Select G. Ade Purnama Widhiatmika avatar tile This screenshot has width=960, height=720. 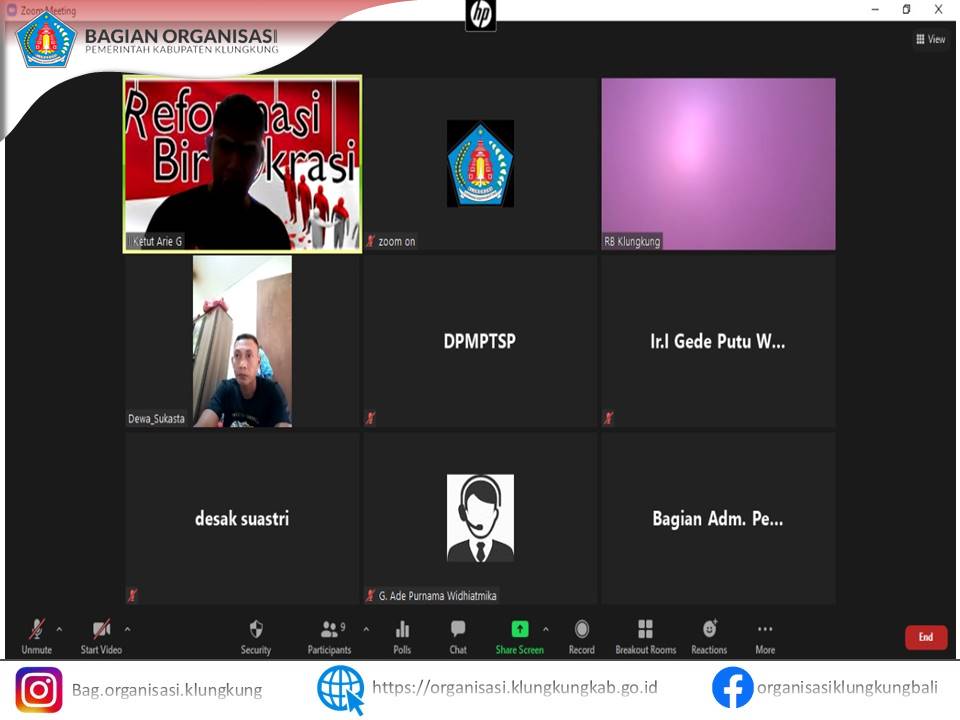point(480,519)
